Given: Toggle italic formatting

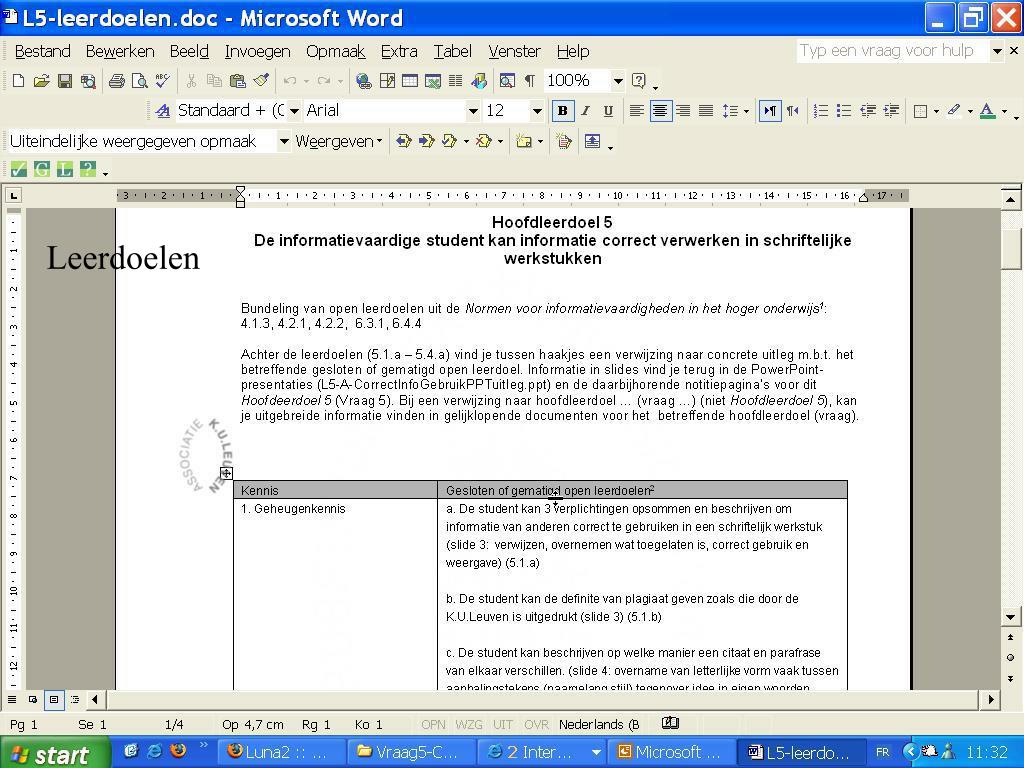Looking at the screenshot, I should (586, 111).
